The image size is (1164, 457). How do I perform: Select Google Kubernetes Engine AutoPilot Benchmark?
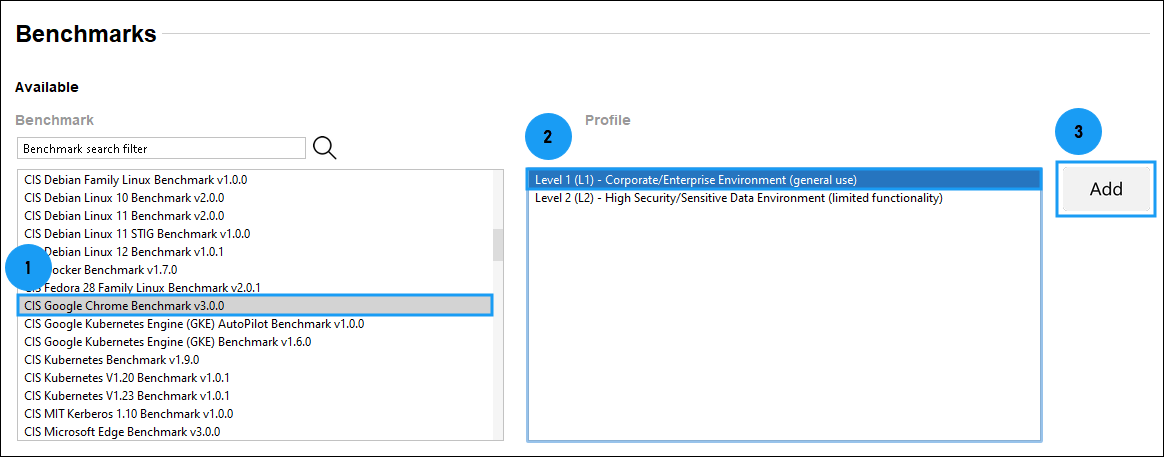pyautogui.click(x=194, y=324)
